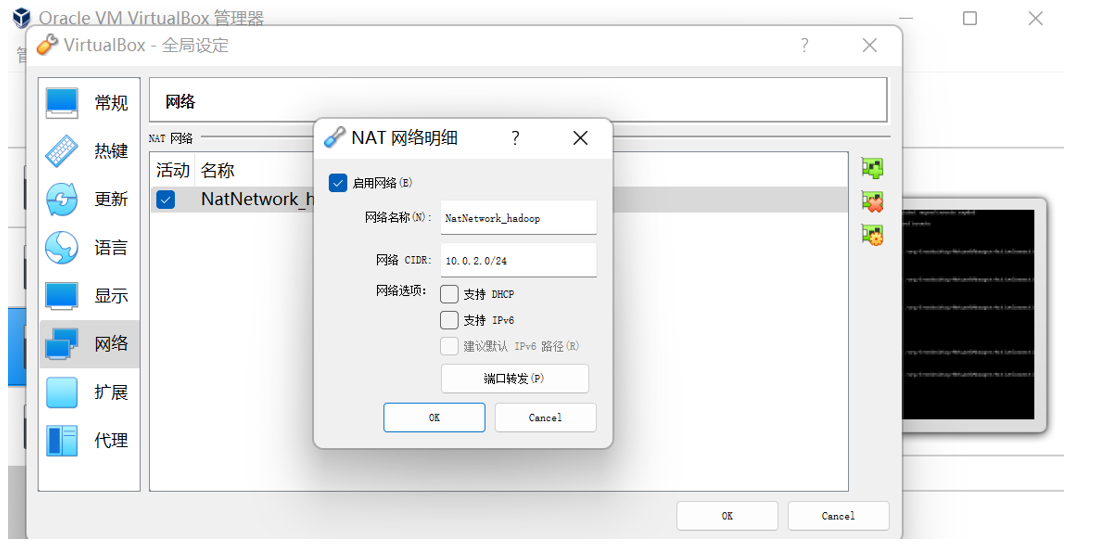Screen dimensions: 1094x544
Task: Click the 活动 column header
Action: click(172, 169)
